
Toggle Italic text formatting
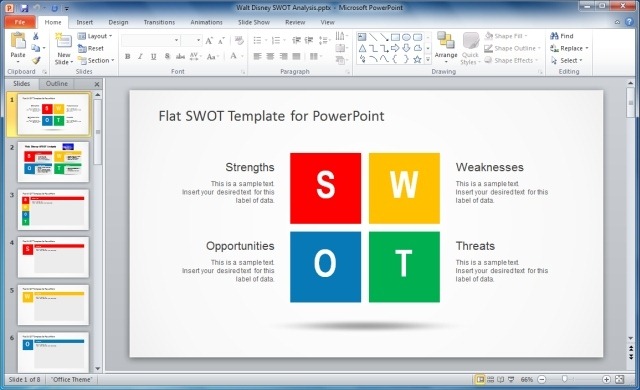coord(140,57)
